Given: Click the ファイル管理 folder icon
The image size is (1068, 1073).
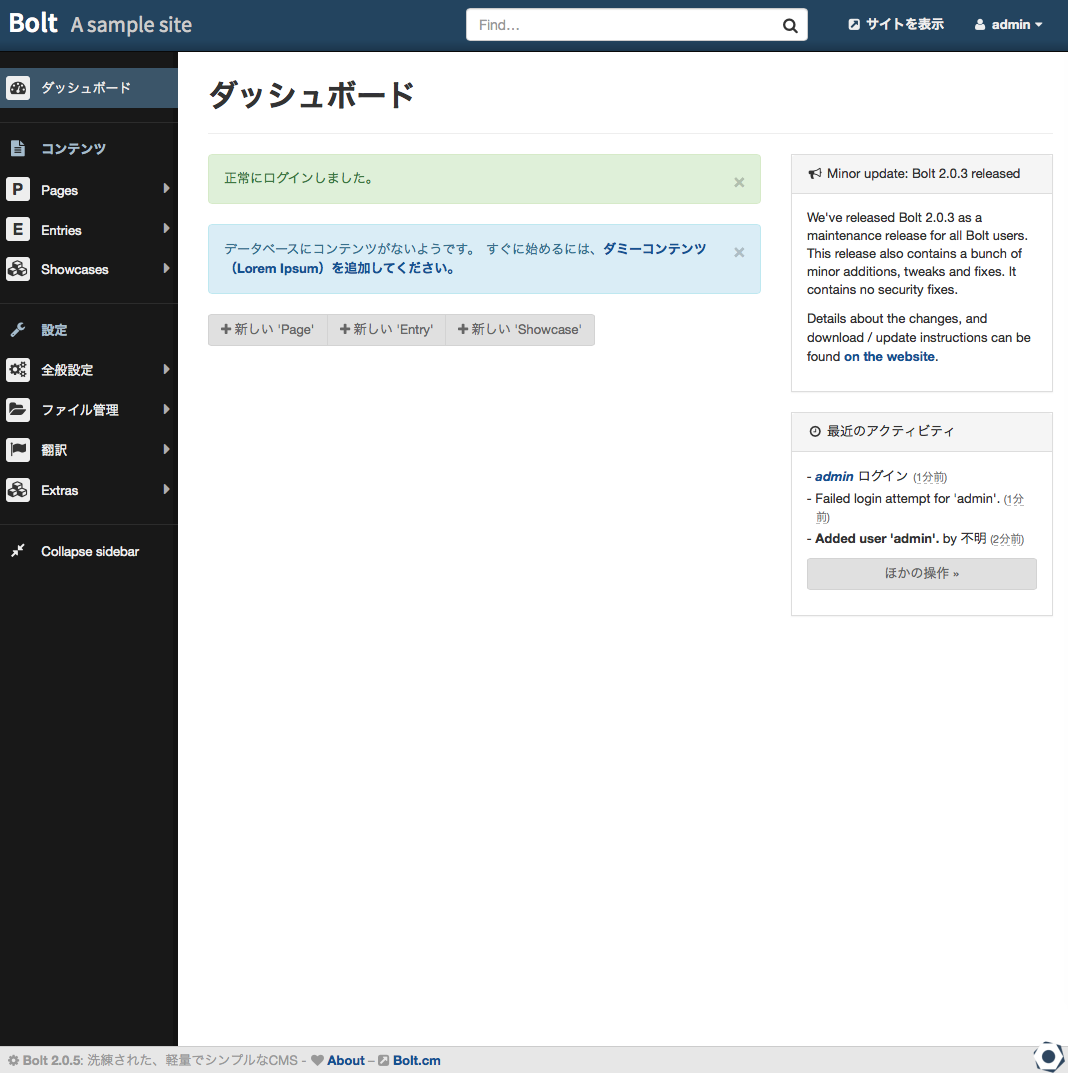Looking at the screenshot, I should coord(18,409).
